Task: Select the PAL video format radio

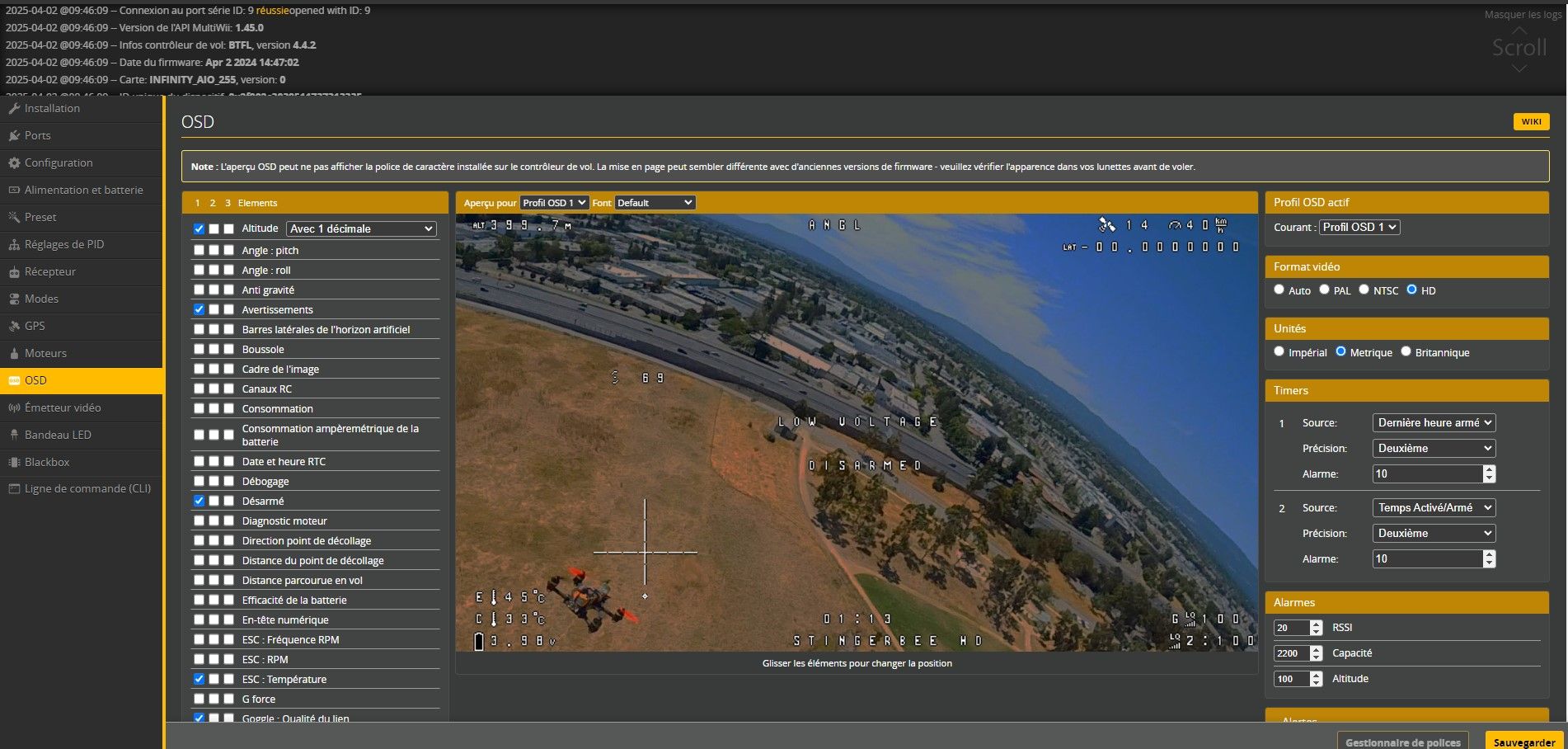Action: click(1324, 290)
